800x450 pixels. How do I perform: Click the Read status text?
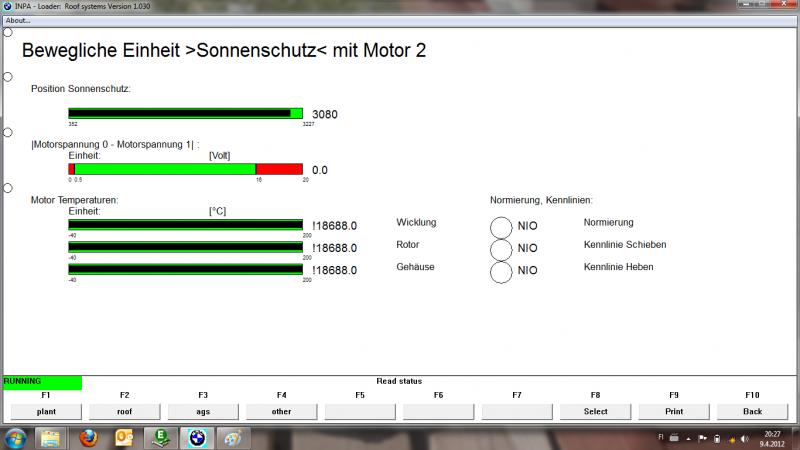click(399, 381)
